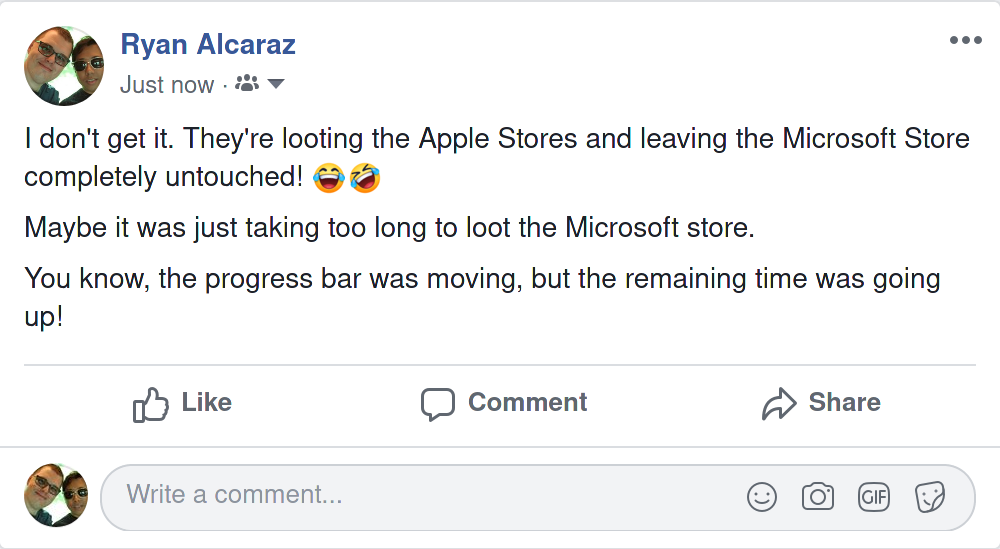Screen dimensions: 1000x549
Task: Open Ryan Alcaraz's profile picture on the post
Action: (62, 64)
